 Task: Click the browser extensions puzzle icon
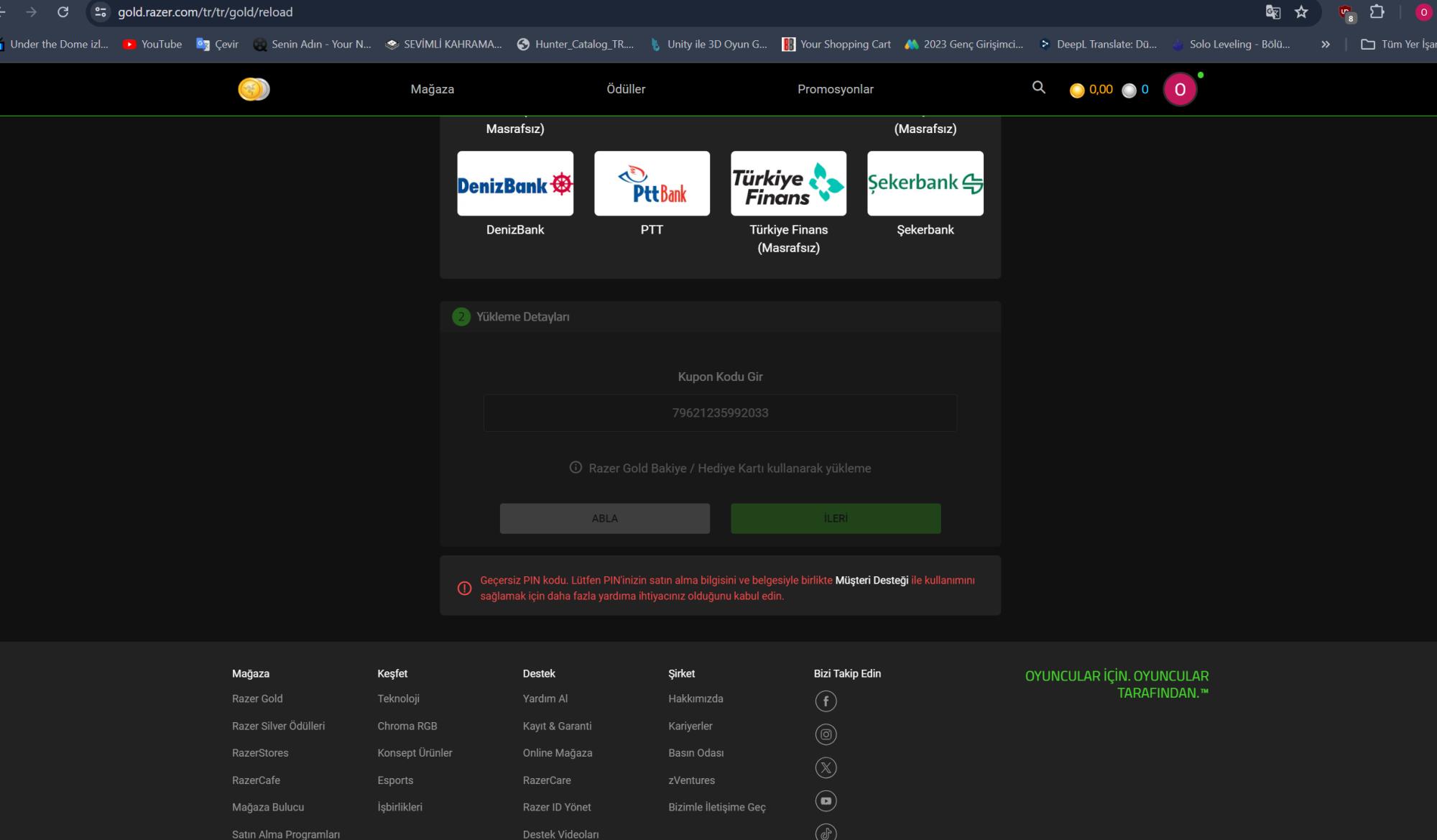point(1377,12)
